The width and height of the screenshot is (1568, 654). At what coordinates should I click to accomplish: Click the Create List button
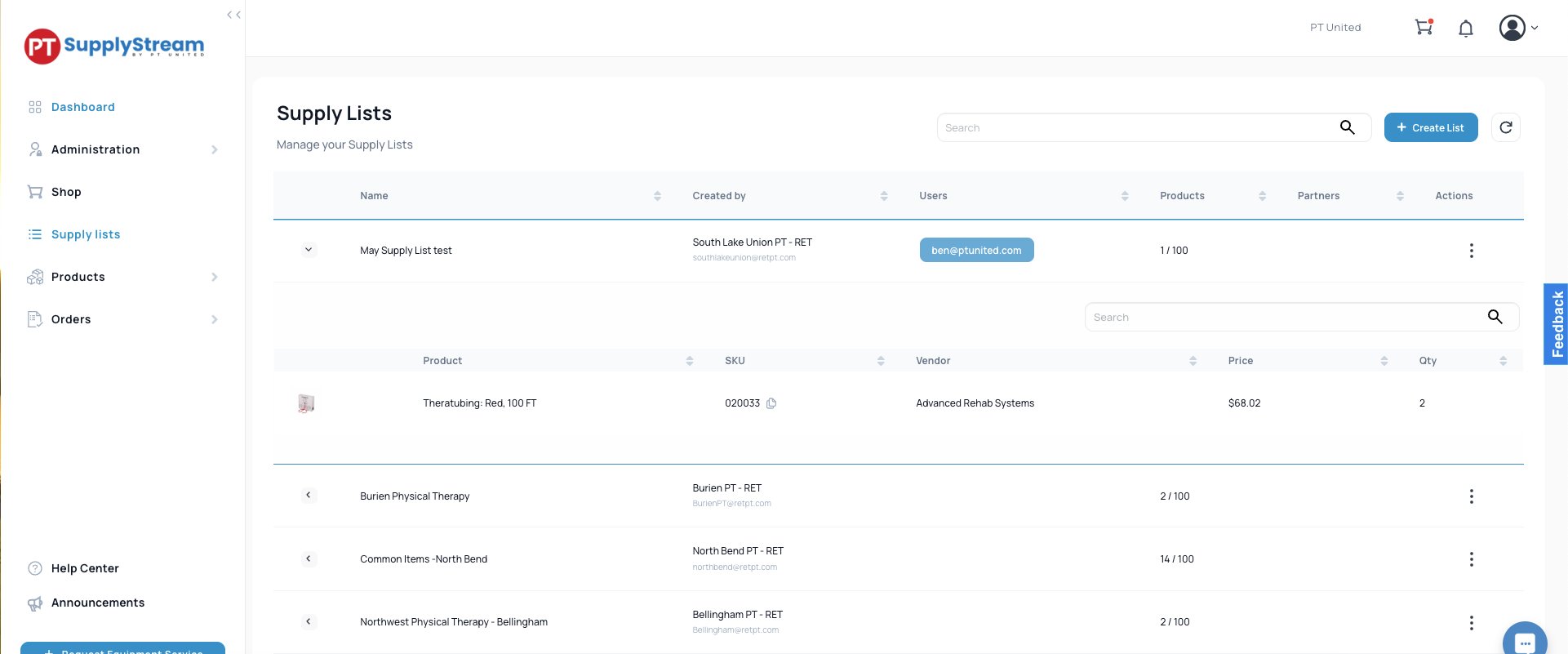click(x=1431, y=127)
